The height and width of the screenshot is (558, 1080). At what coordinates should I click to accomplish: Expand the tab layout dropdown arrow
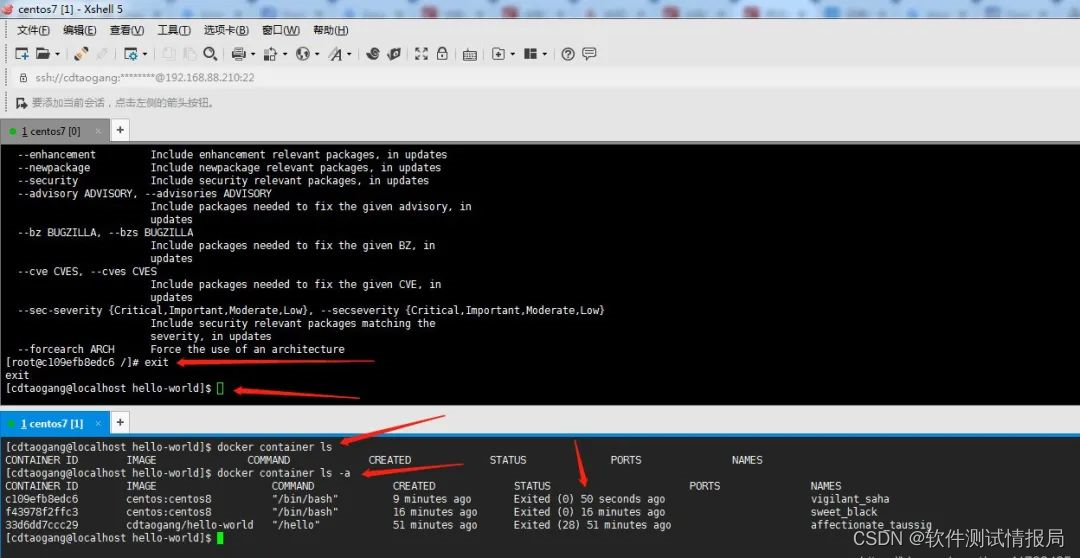point(545,54)
